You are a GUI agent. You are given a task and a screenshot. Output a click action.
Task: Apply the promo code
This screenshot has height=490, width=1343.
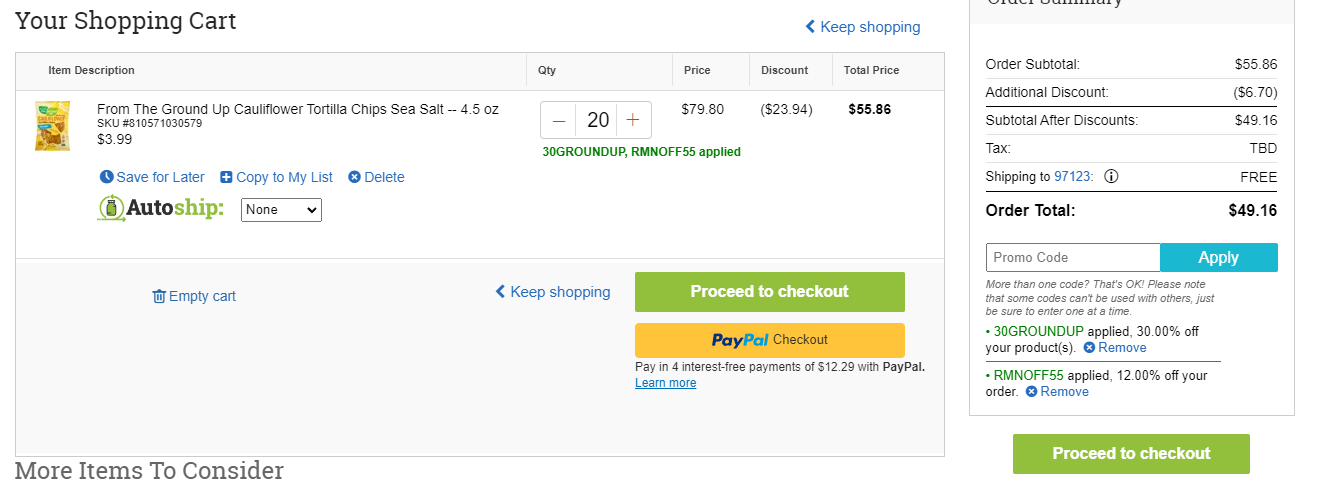tap(1219, 257)
